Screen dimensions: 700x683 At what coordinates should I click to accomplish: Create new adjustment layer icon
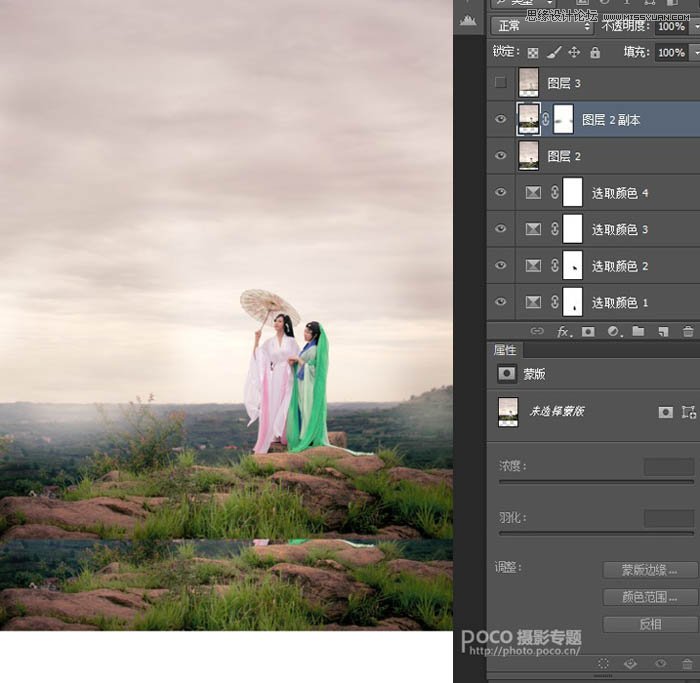point(613,331)
